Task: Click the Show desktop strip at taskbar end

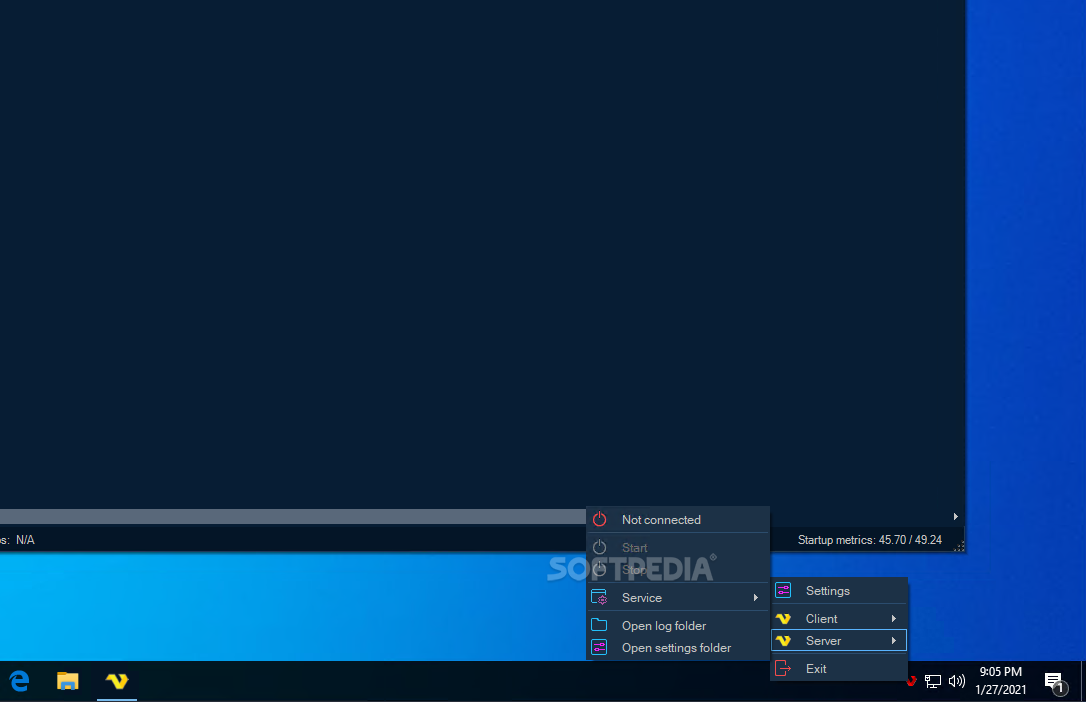Action: click(x=1083, y=681)
